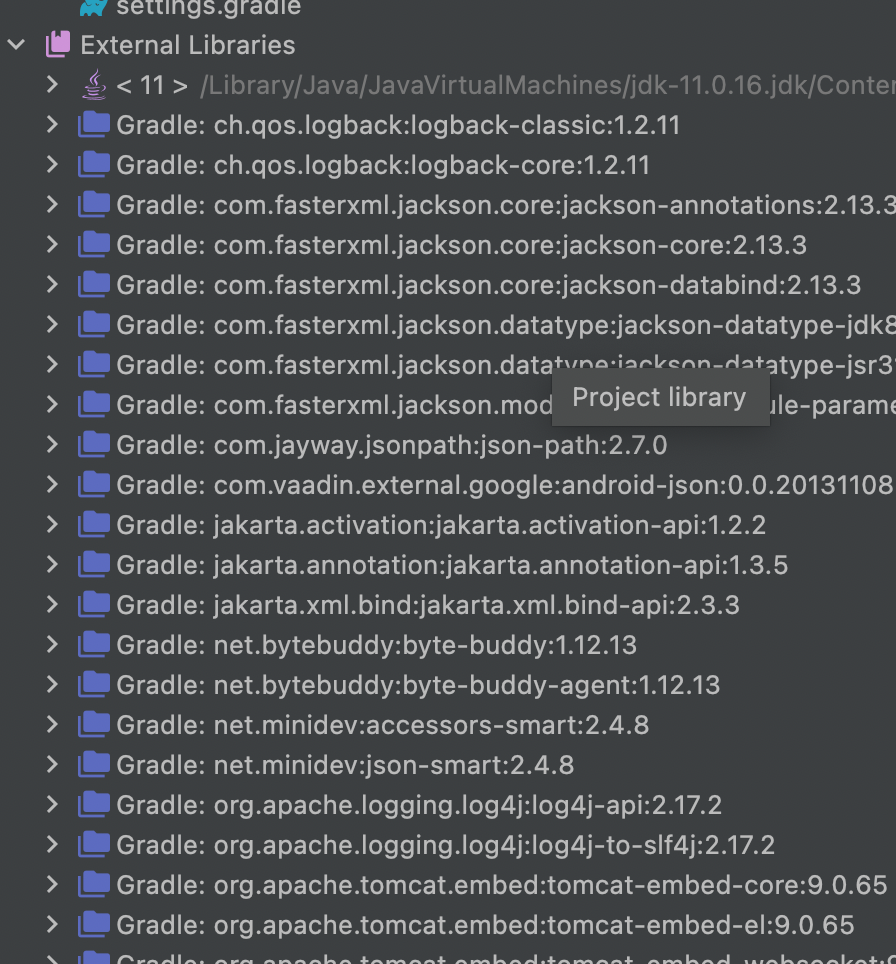Select Gradle: ch.qos.logback:logback-core:1.2.11
Screen dimensions: 896x964
383,165
